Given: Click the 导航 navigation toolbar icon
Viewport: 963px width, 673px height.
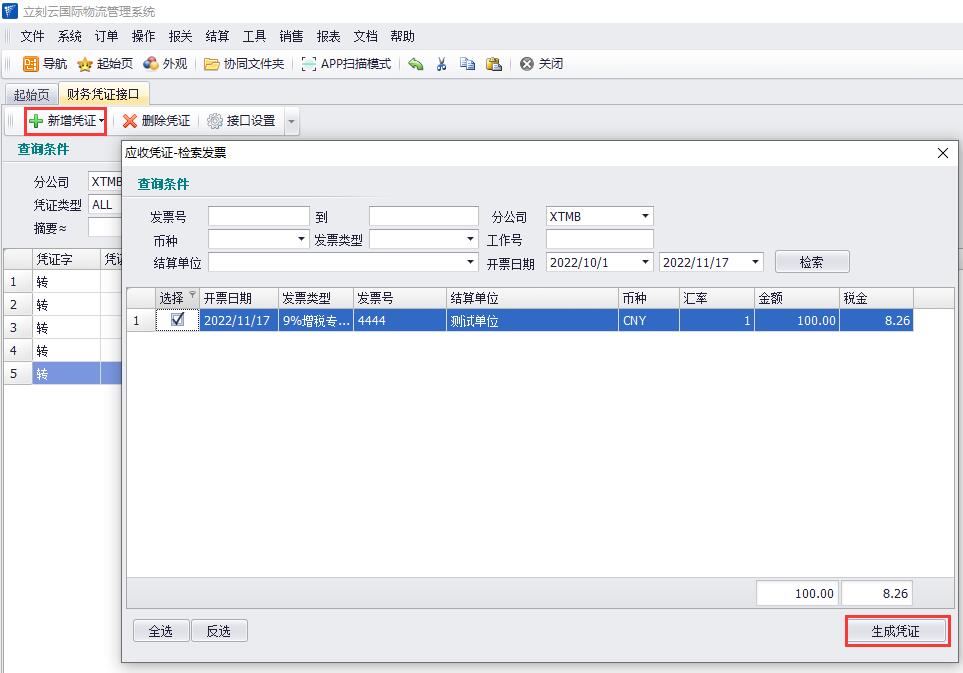Looking at the screenshot, I should point(31,64).
